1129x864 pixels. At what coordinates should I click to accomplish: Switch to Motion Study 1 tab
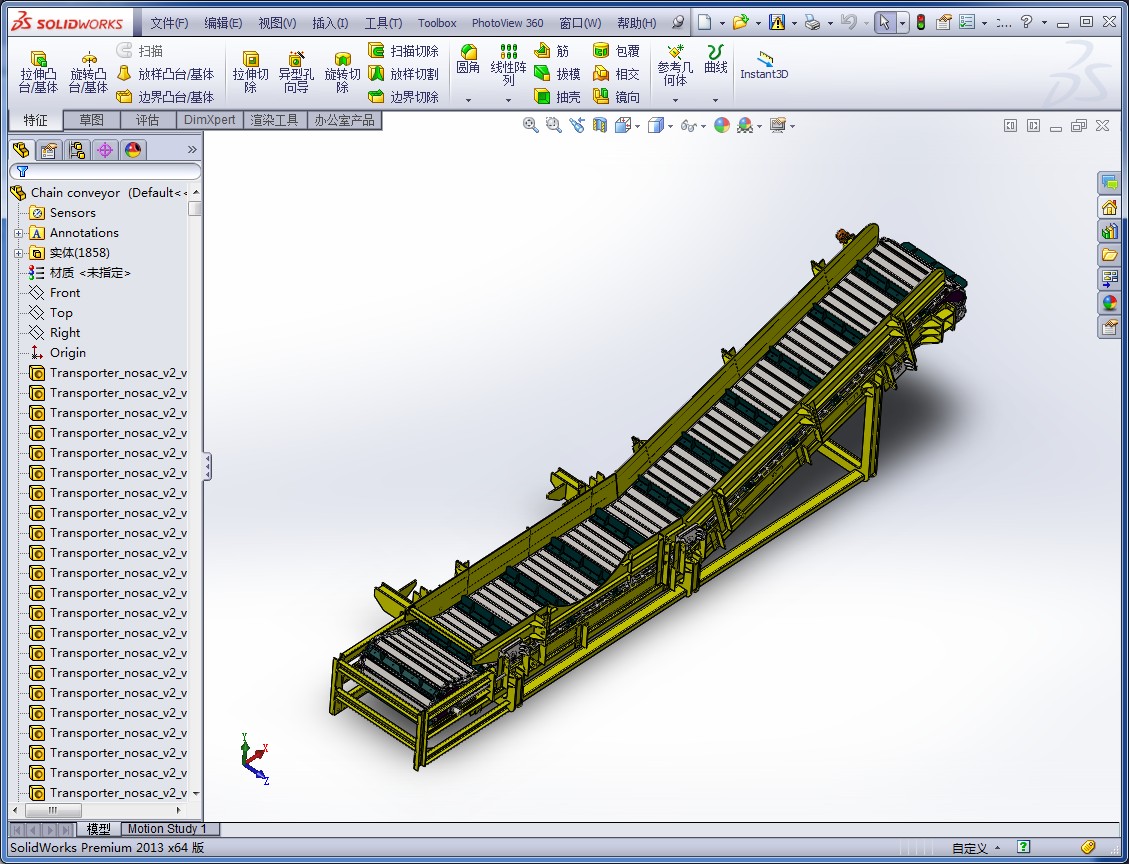pos(167,829)
